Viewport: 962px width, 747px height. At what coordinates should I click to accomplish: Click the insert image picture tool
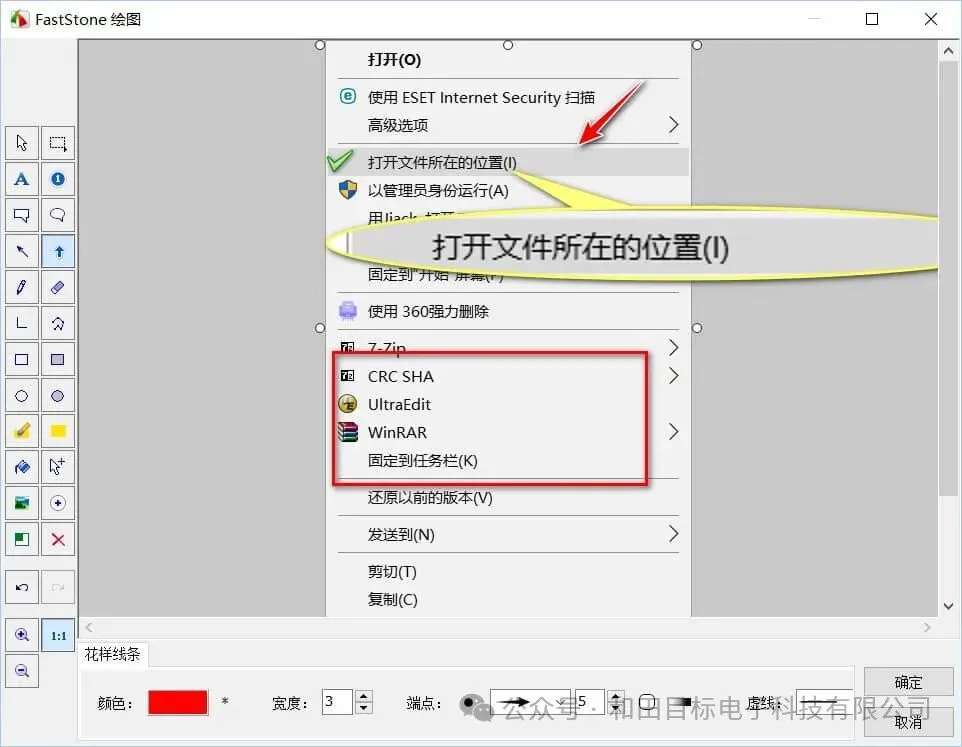pos(22,504)
